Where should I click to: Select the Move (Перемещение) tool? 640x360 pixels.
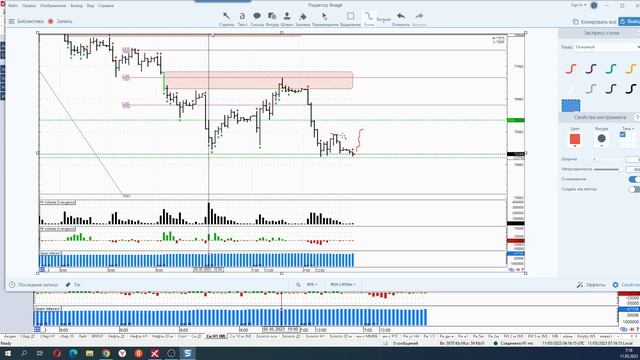tap(325, 19)
